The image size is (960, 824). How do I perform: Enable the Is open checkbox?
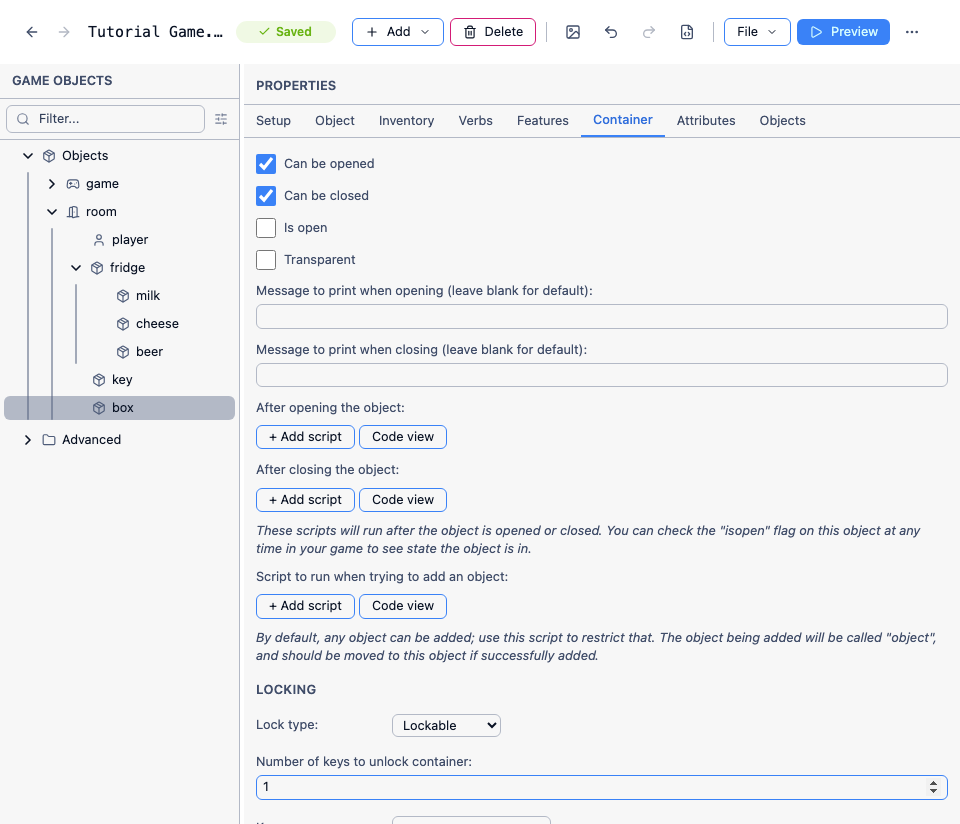tap(266, 228)
